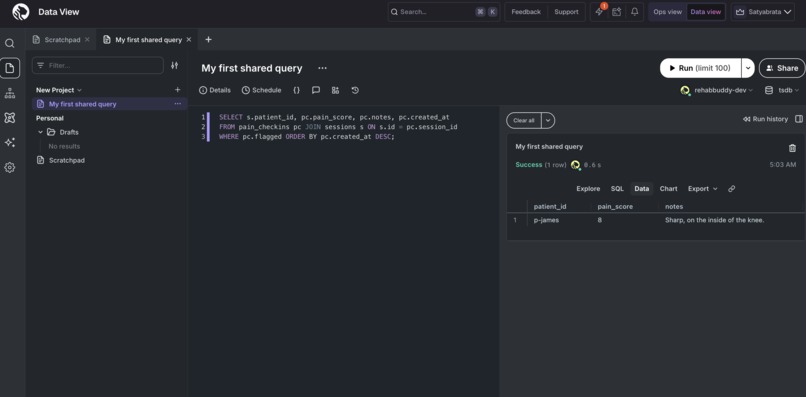Open Satyabrata account menu
The height and width of the screenshot is (397, 806).
(x=763, y=12)
